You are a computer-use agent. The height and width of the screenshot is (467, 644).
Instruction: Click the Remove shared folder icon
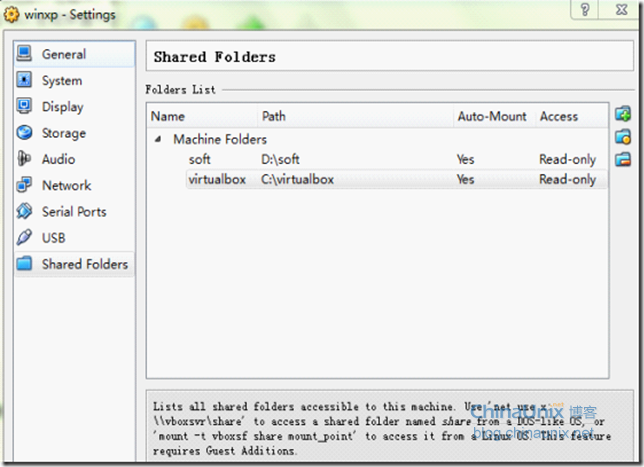point(623,159)
